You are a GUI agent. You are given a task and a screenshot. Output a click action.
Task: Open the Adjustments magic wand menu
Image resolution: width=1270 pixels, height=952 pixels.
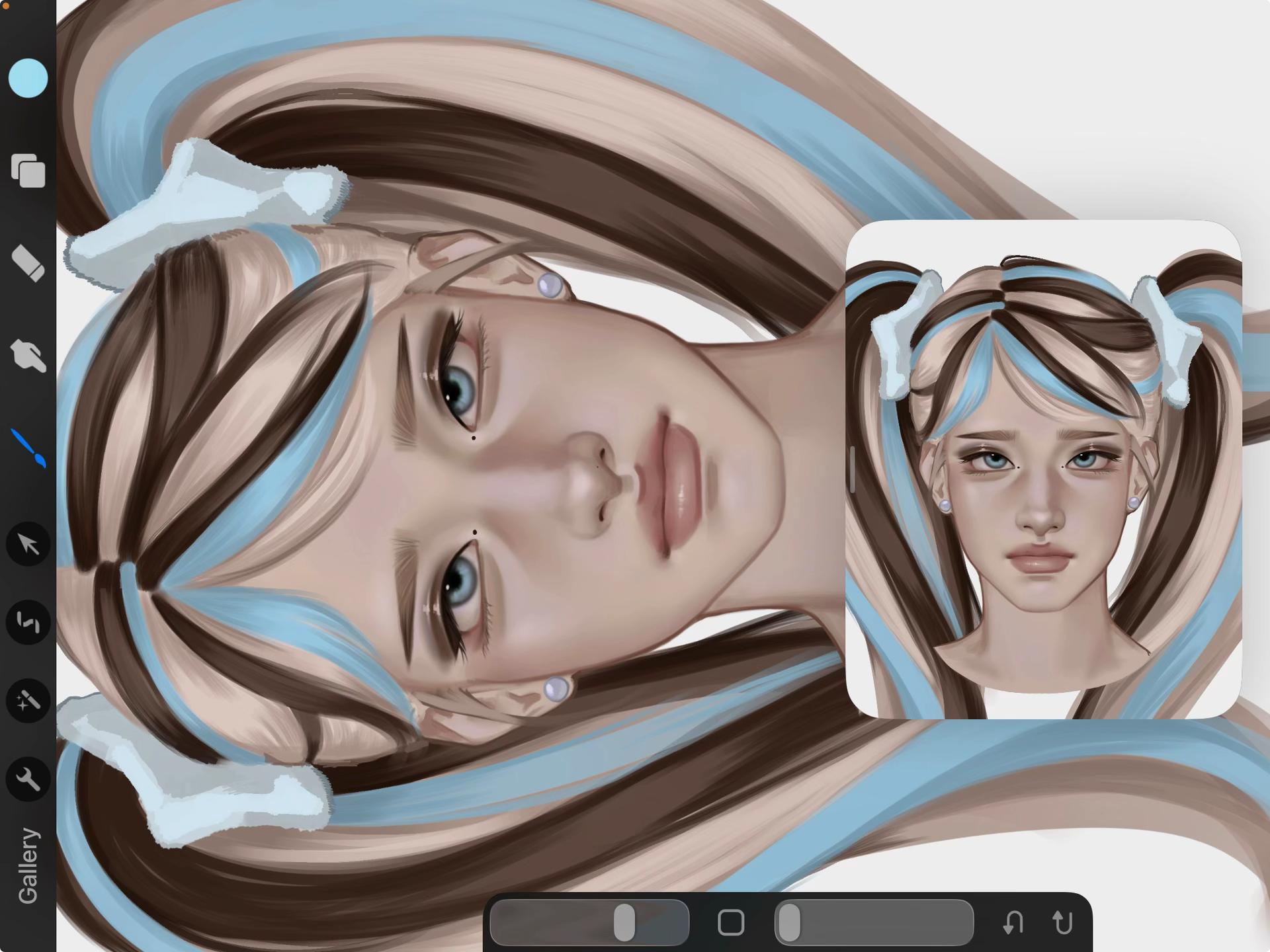(x=28, y=701)
